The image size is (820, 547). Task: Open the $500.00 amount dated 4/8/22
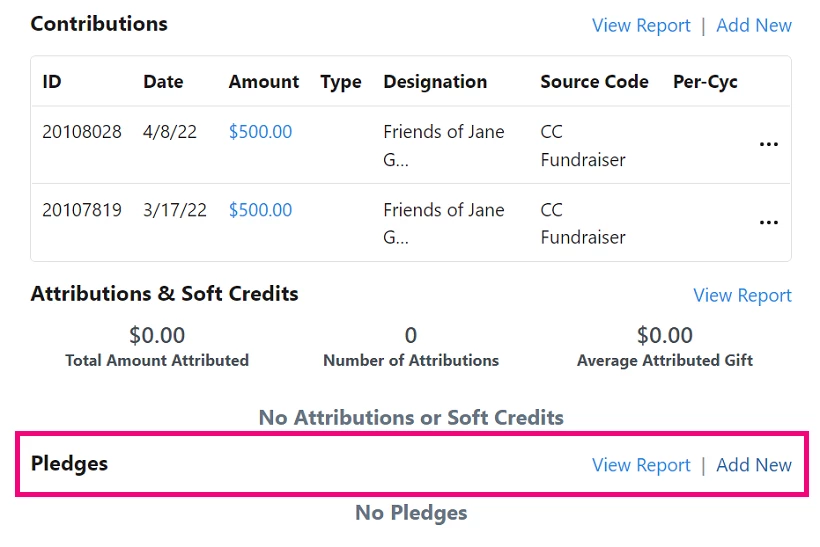coord(260,132)
